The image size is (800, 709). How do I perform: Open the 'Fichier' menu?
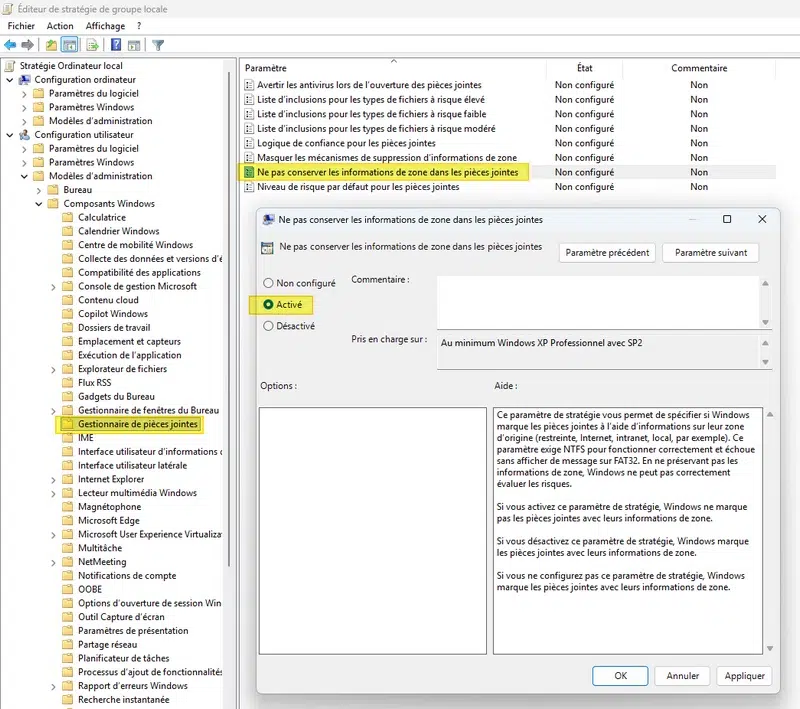tap(21, 26)
